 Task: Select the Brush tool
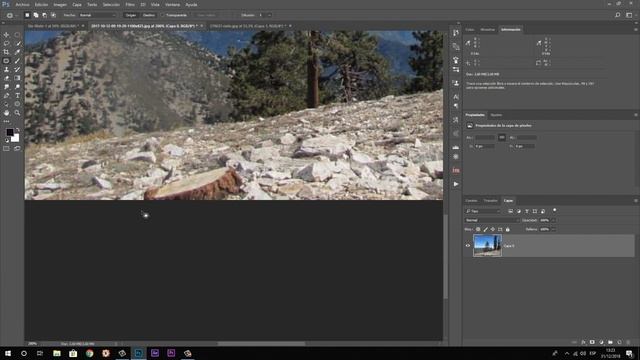click(17, 61)
